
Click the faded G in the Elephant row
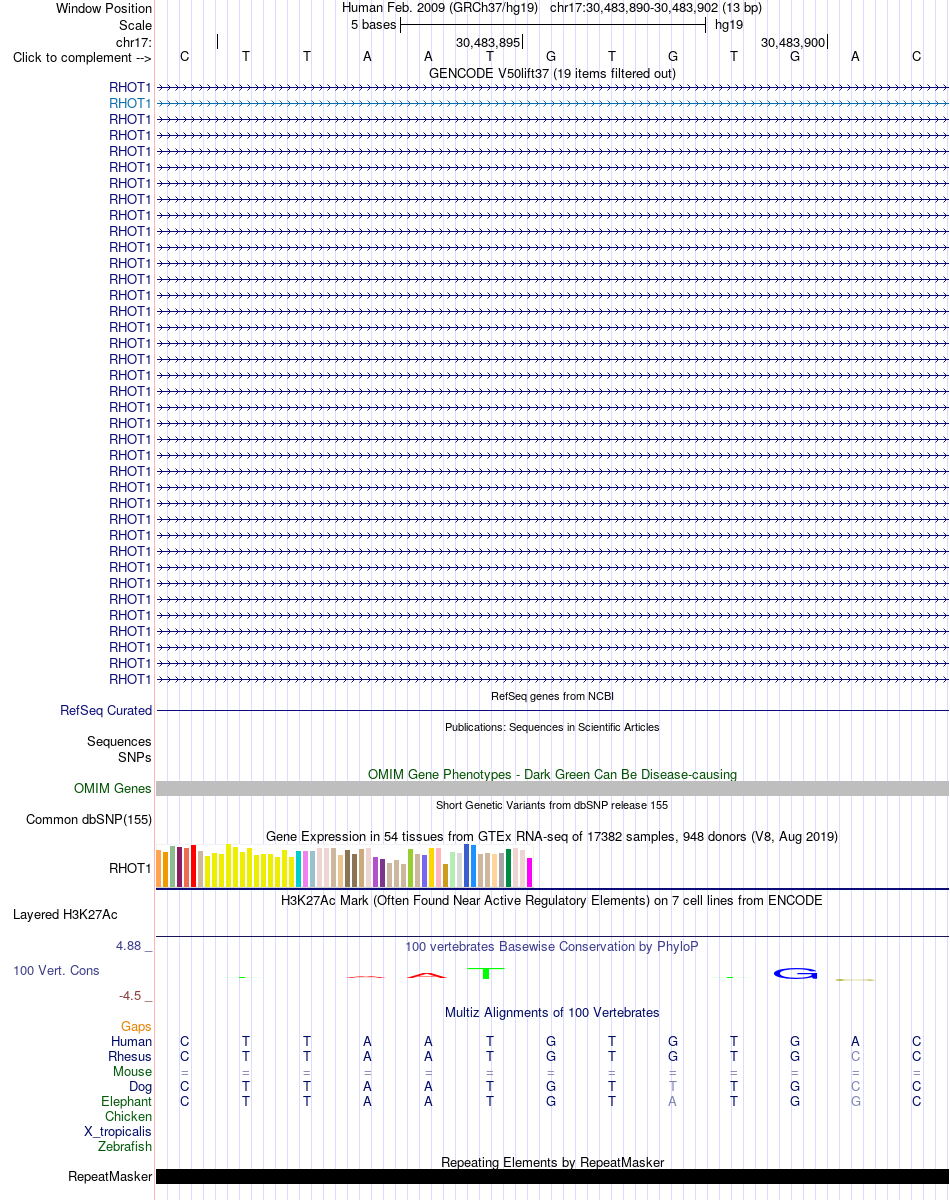pos(855,1101)
